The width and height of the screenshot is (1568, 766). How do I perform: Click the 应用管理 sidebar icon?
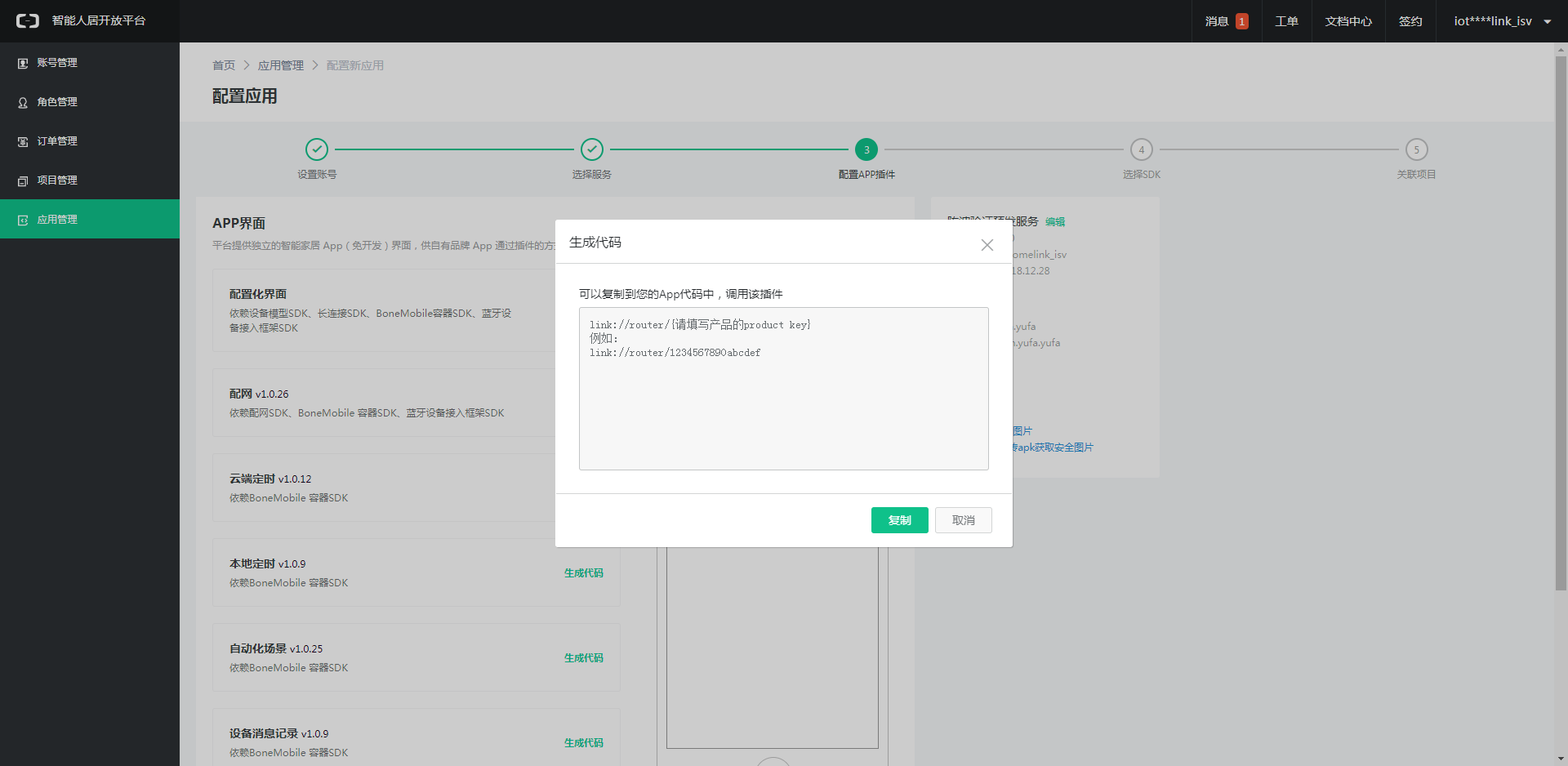(23, 220)
